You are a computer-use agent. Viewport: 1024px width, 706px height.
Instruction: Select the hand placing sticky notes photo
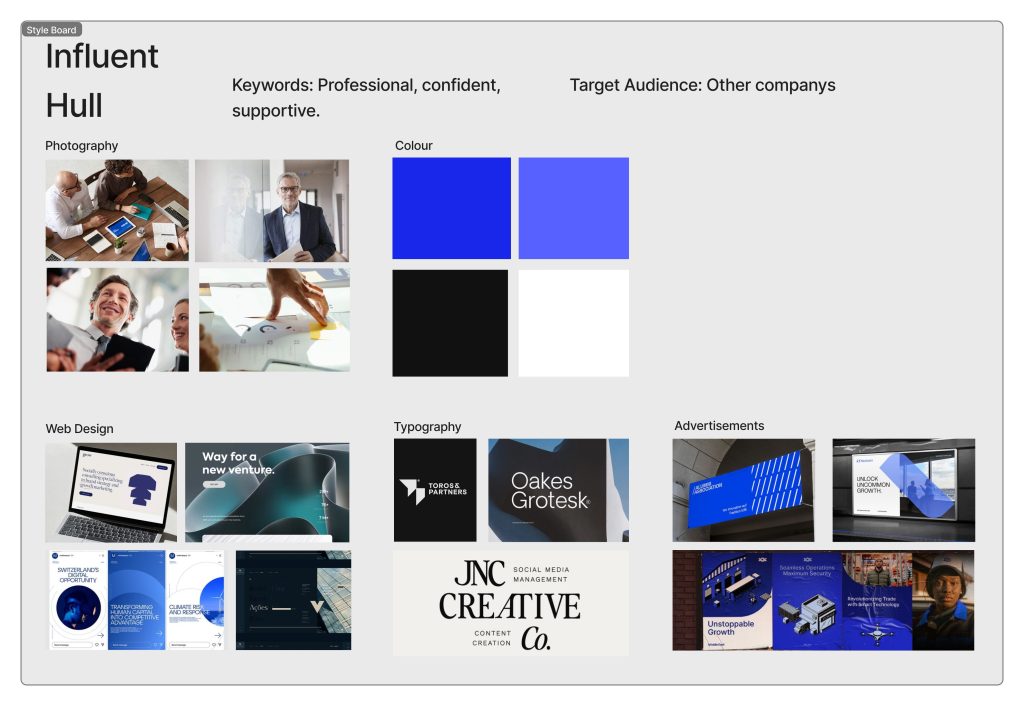click(274, 319)
